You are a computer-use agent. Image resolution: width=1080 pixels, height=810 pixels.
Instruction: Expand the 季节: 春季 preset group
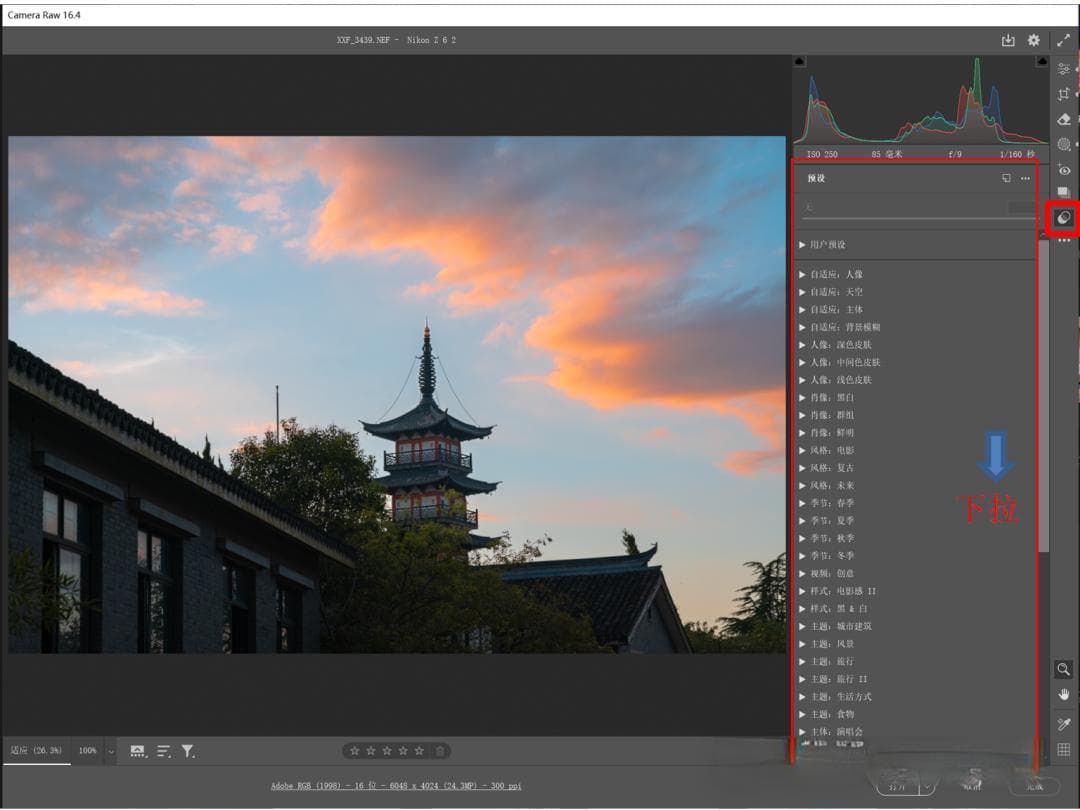tap(802, 503)
